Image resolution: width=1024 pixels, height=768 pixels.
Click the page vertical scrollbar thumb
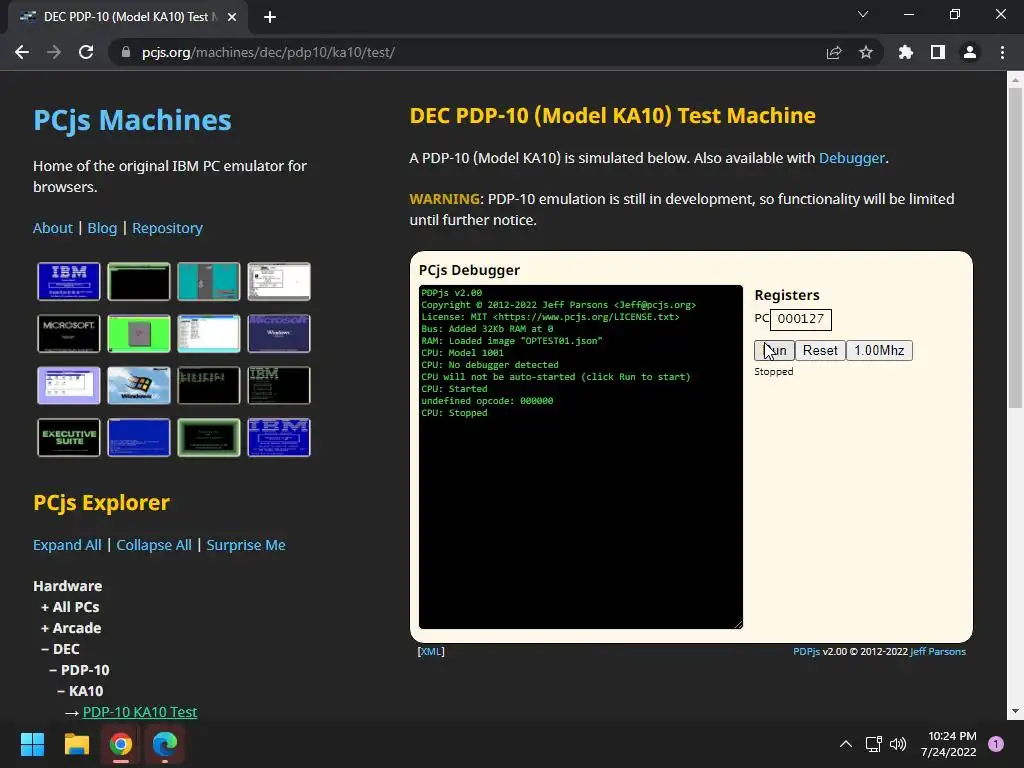point(1015,248)
